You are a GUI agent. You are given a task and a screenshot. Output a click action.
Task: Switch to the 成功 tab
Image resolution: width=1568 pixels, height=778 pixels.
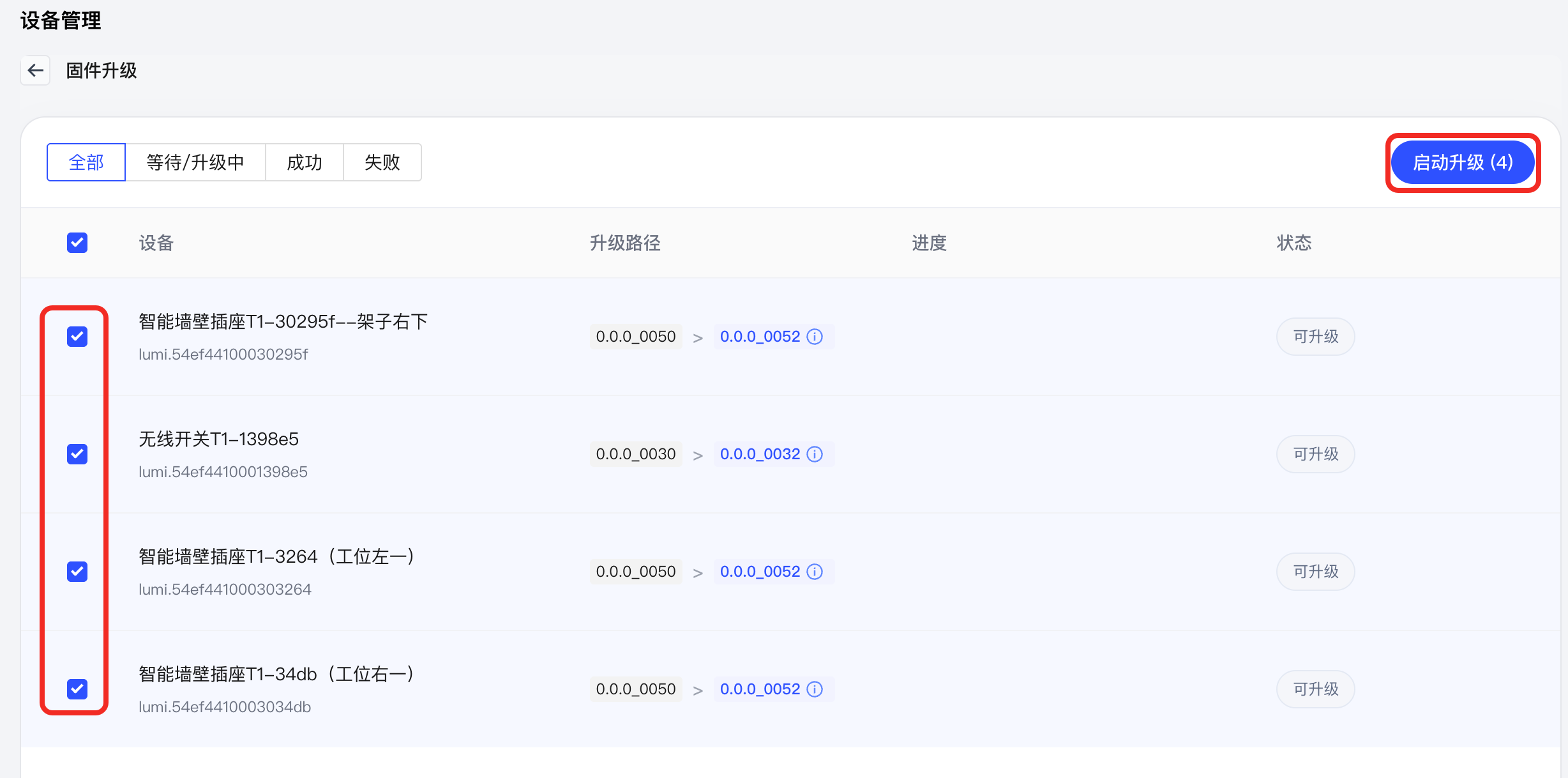tap(305, 162)
